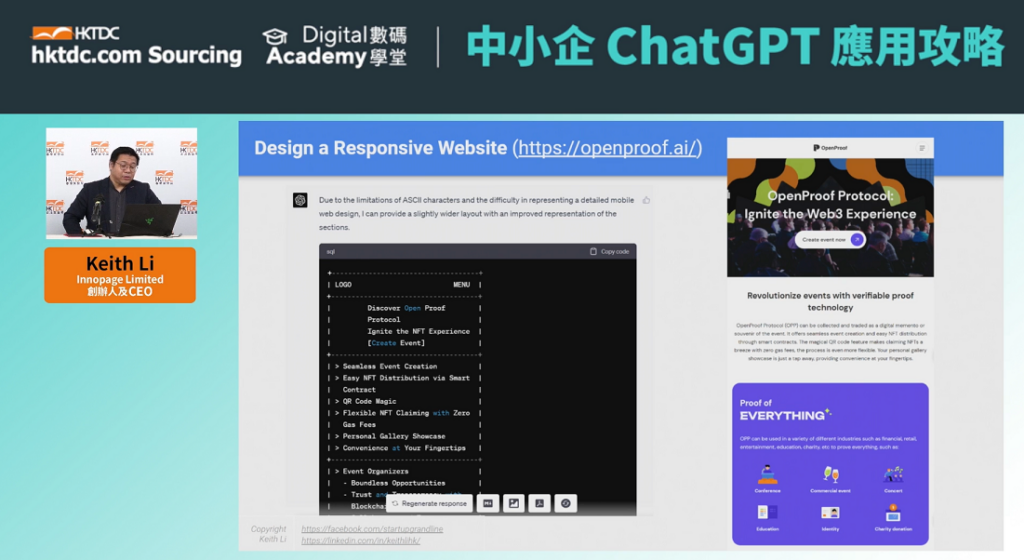The height and width of the screenshot is (560, 1024).
Task: Click the Concert icon
Action: point(892,475)
